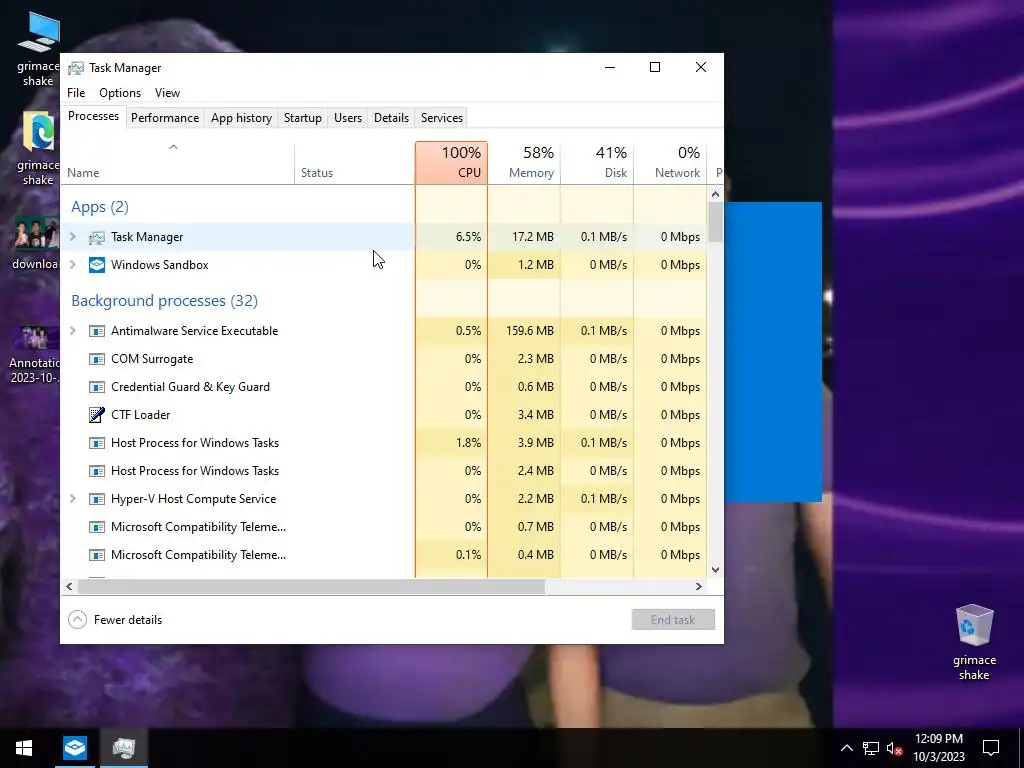Select the Recycle Bin 'grimace shake' desktop icon
This screenshot has width=1024, height=768.
point(974,643)
